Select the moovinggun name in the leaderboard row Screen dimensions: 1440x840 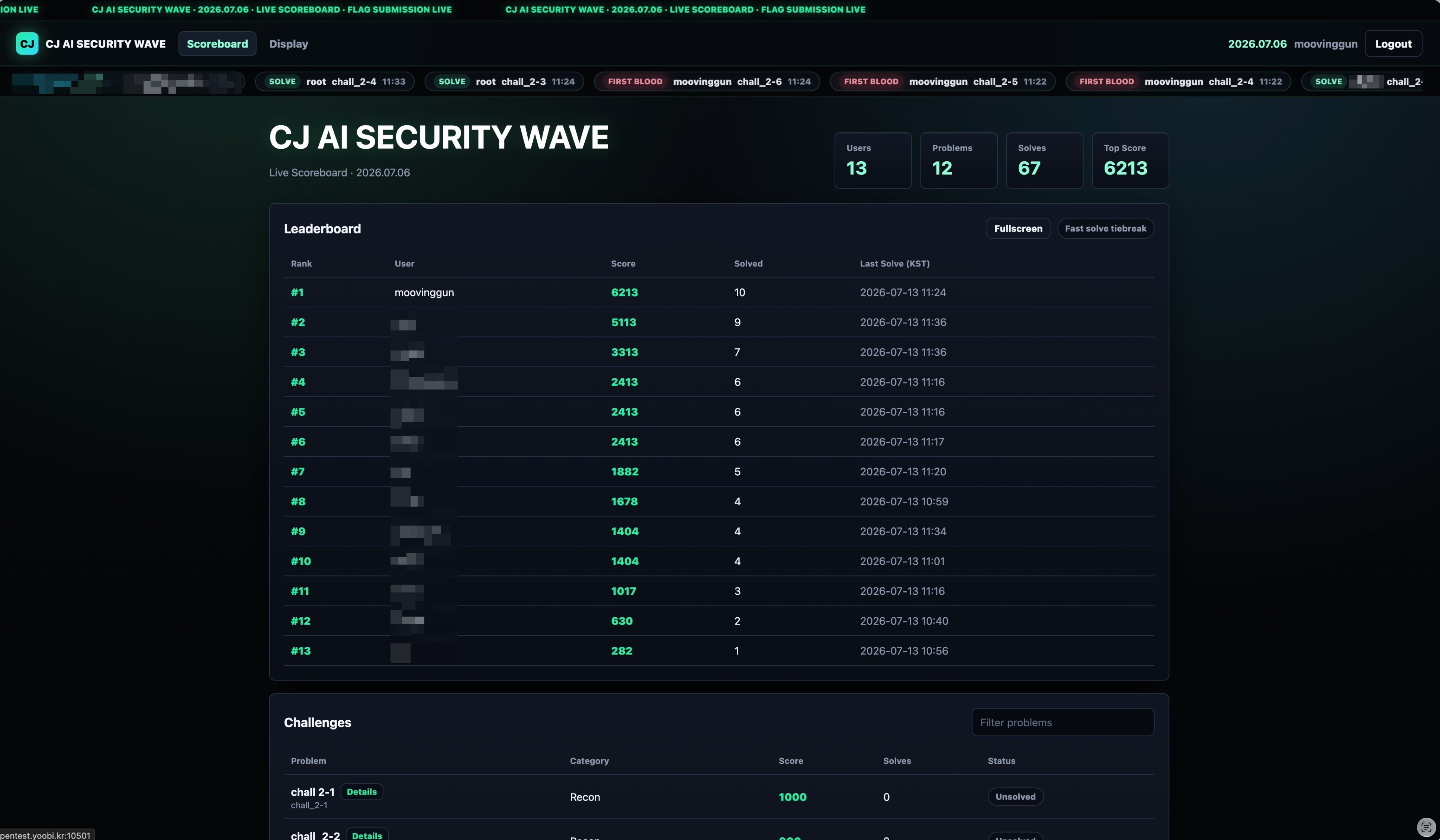click(424, 293)
